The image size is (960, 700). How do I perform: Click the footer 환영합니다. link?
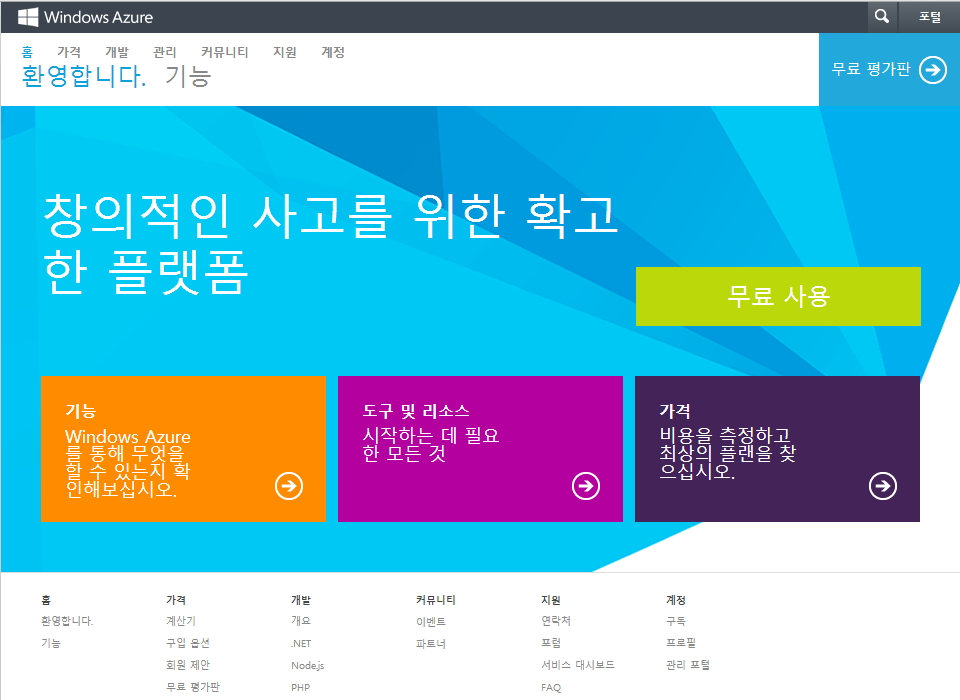pyautogui.click(x=67, y=621)
